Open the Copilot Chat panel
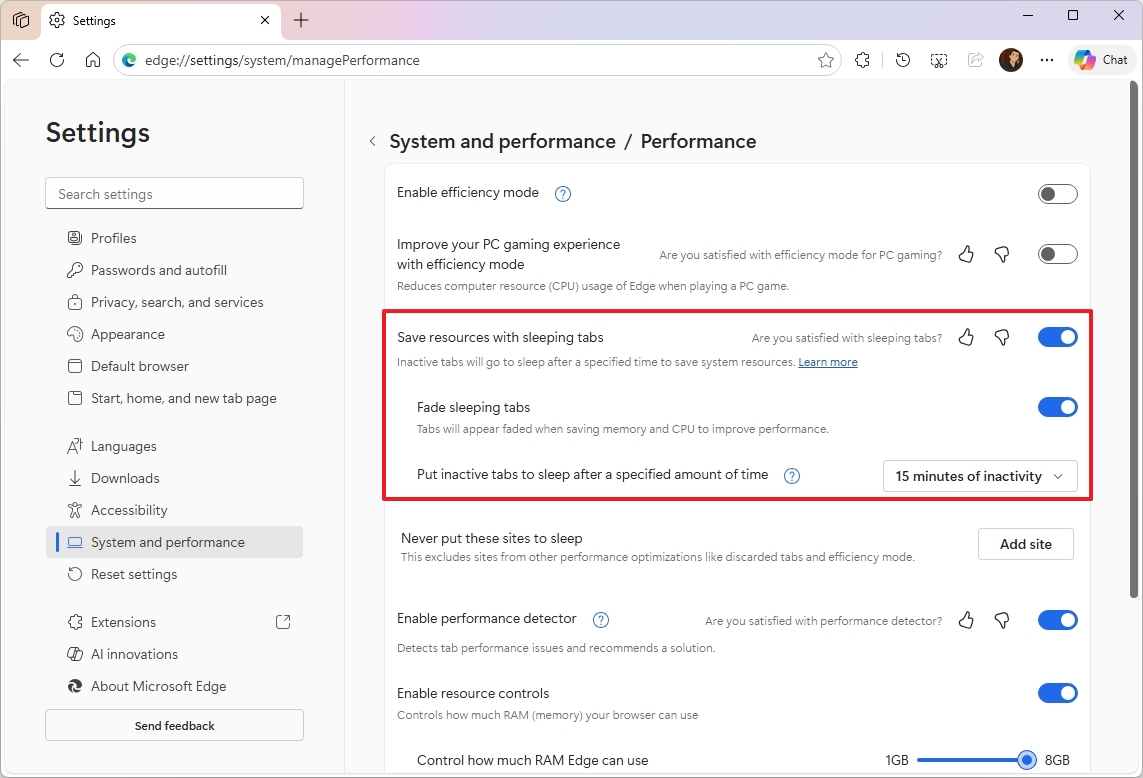Viewport: 1143px width, 778px height. pos(1101,59)
